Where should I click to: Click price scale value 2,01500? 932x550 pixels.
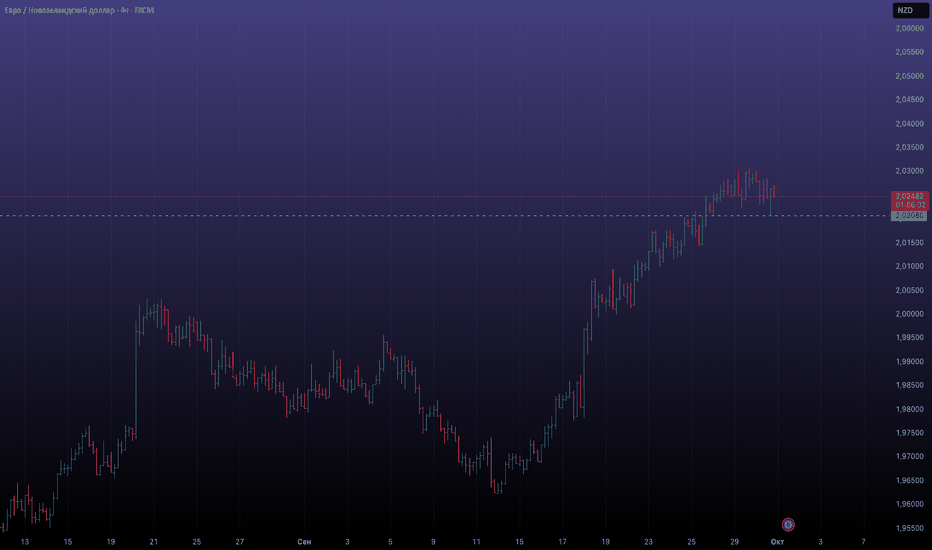point(909,243)
